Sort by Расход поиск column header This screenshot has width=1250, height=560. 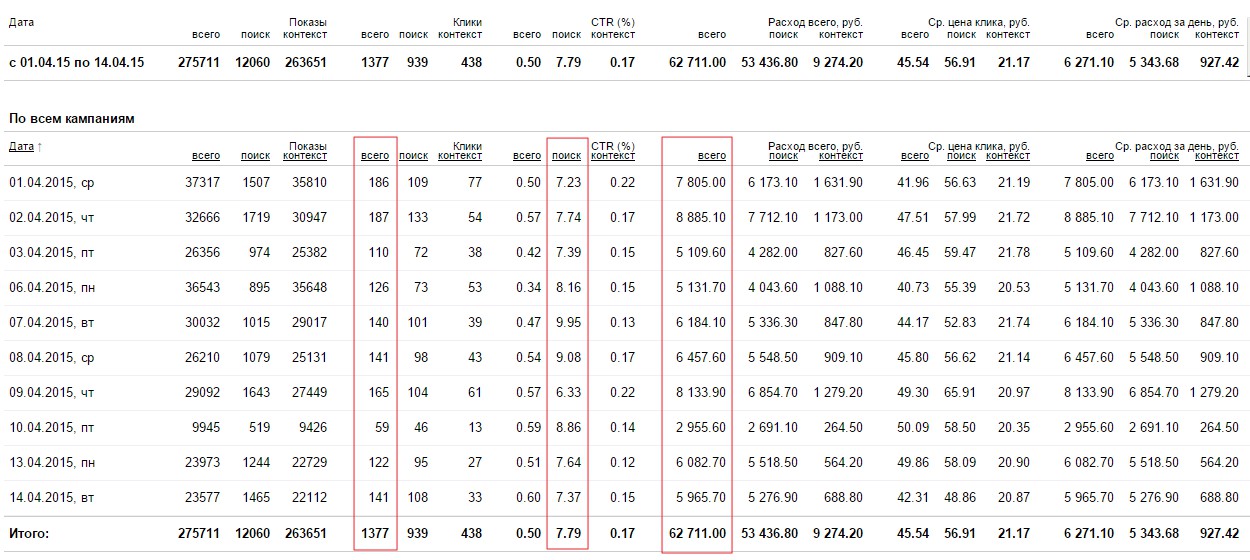point(783,156)
